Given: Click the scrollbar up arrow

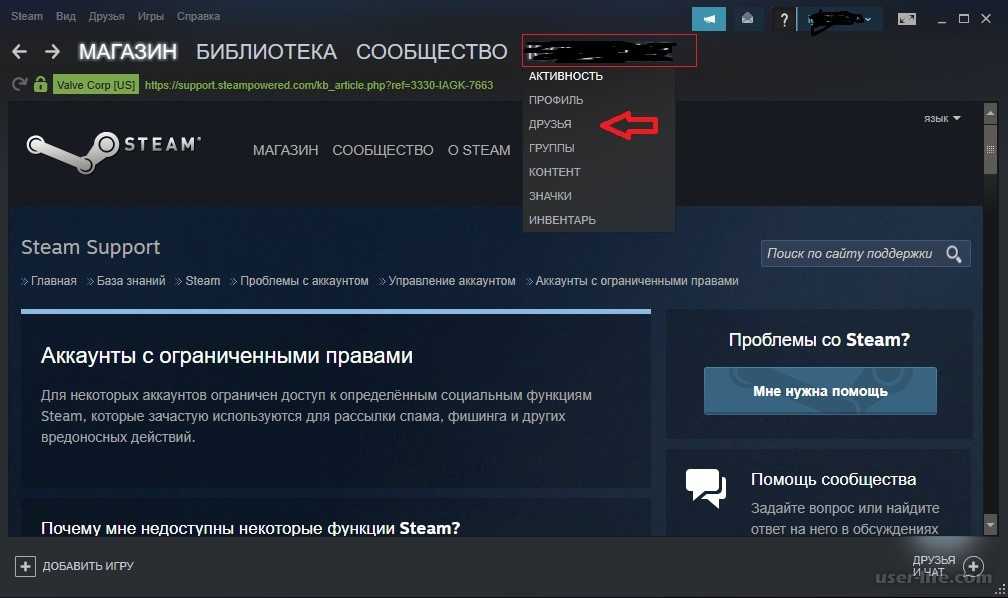Looking at the screenshot, I should pyautogui.click(x=991, y=114).
